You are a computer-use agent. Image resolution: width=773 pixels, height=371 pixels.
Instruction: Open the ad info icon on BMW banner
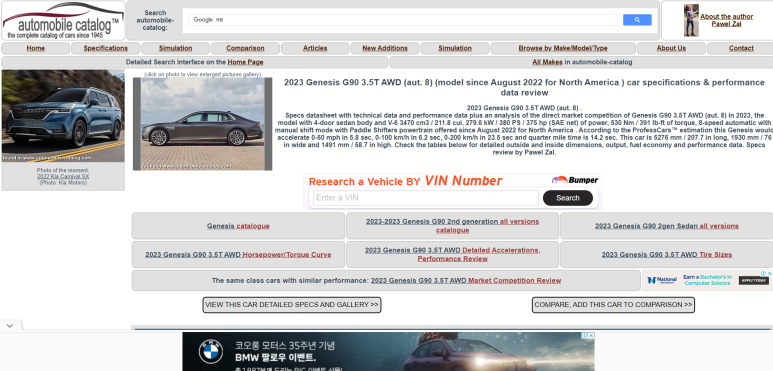(x=585, y=336)
